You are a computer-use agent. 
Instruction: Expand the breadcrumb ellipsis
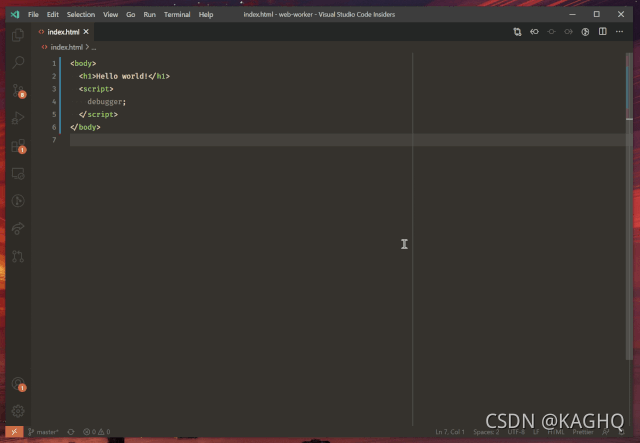[94, 48]
